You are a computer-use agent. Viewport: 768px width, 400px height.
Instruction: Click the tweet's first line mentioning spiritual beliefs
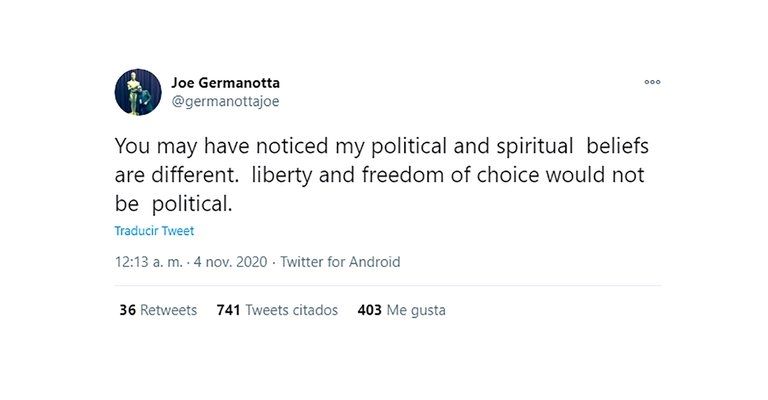click(x=381, y=145)
